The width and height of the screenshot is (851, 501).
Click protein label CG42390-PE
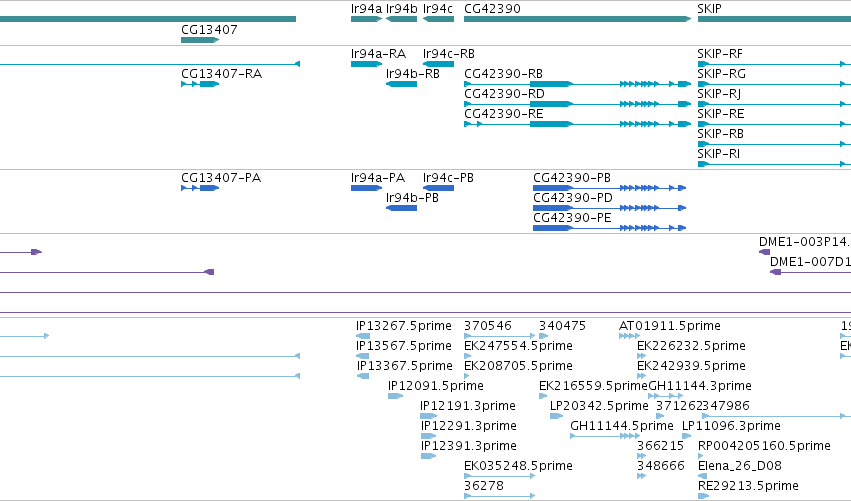(x=572, y=218)
